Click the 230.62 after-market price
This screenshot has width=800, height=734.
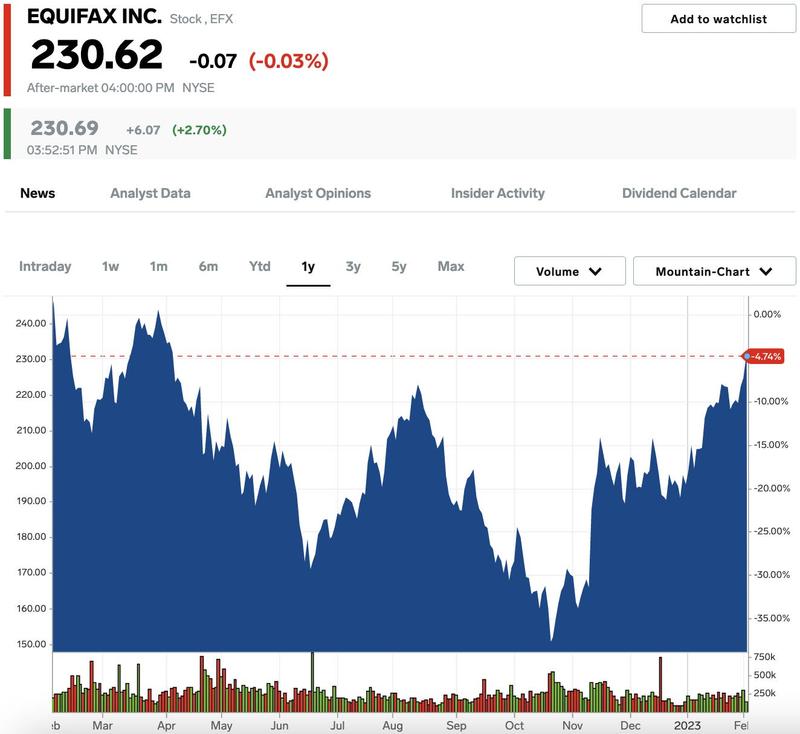(x=97, y=55)
